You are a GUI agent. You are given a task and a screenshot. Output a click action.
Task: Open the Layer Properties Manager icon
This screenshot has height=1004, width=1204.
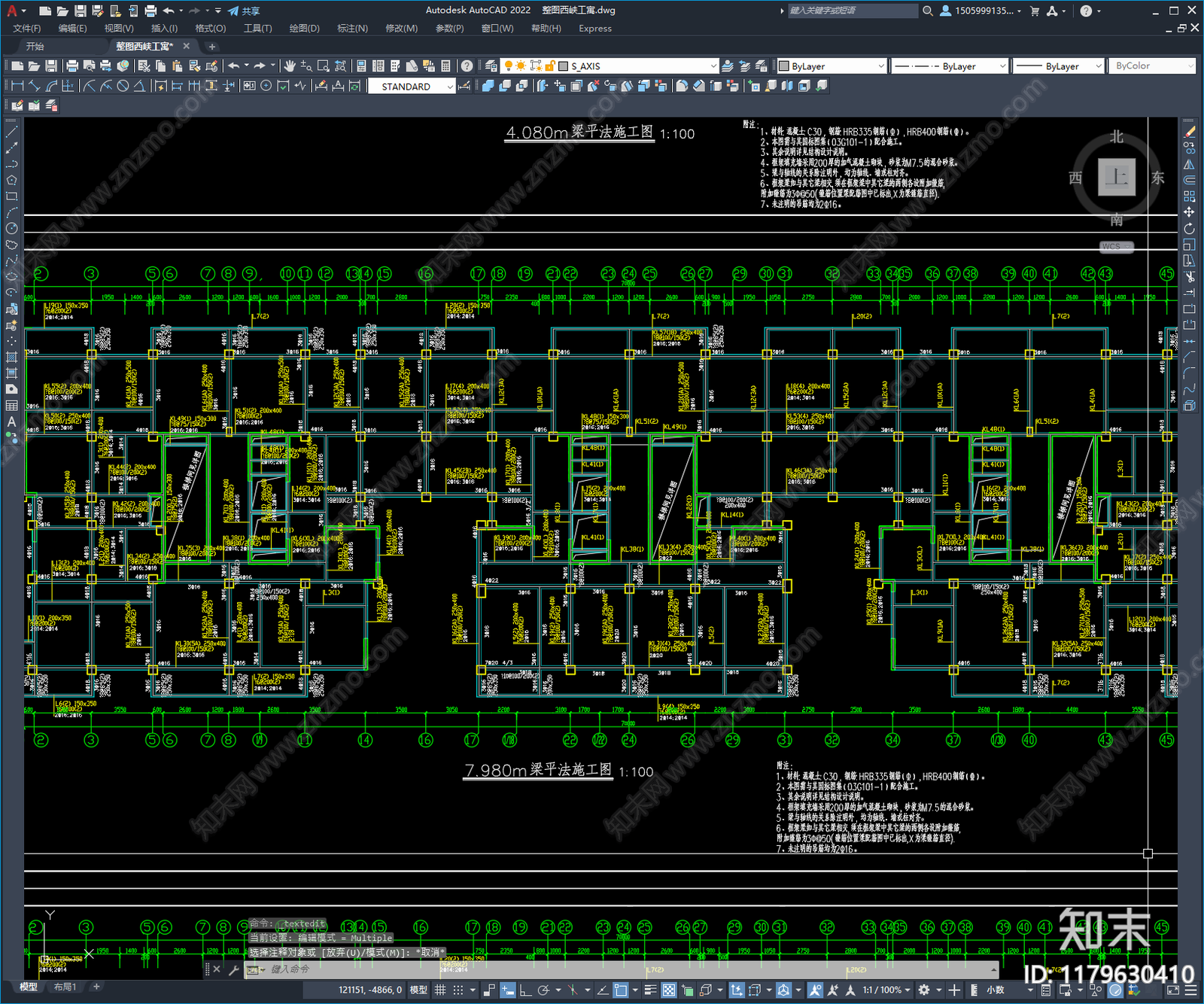click(x=491, y=66)
